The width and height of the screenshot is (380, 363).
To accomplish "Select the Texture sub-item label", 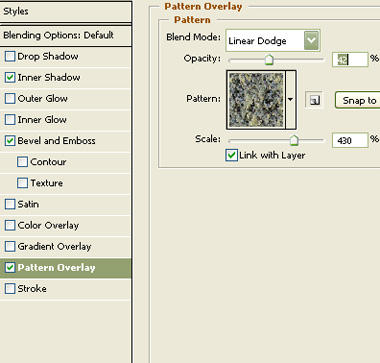I will (x=47, y=183).
